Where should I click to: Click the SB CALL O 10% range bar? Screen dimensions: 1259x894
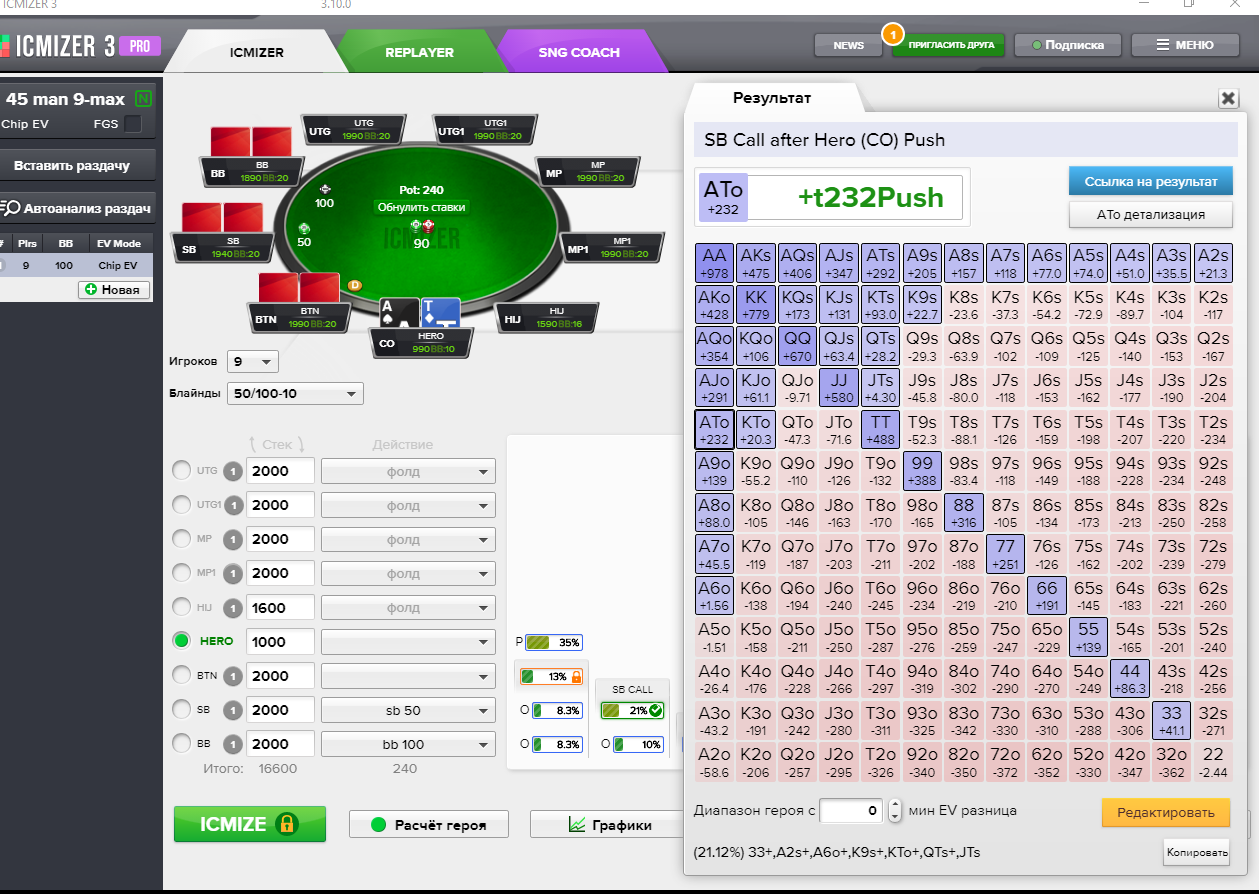[638, 744]
